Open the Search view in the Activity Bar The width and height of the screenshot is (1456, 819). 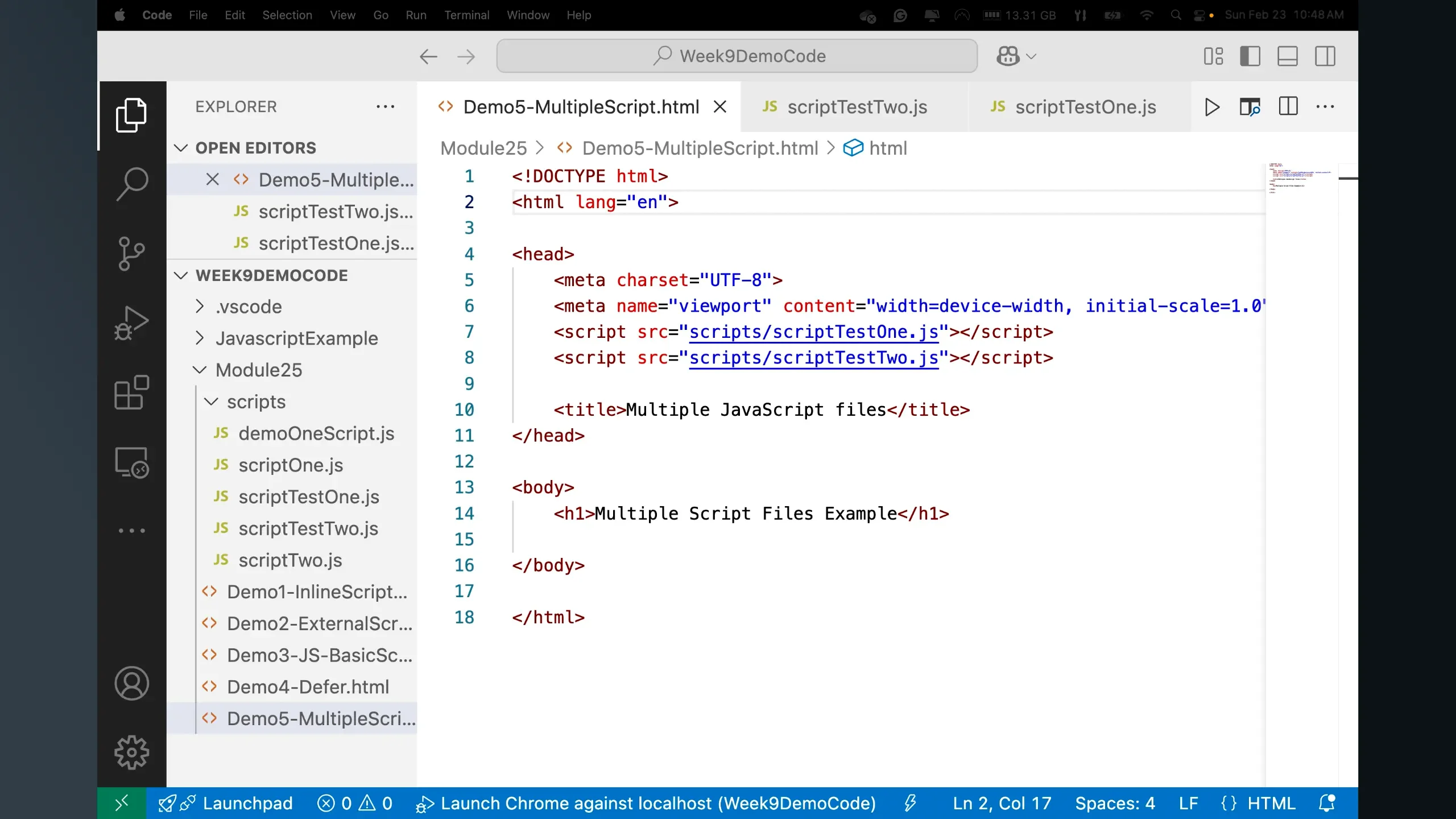point(131,183)
